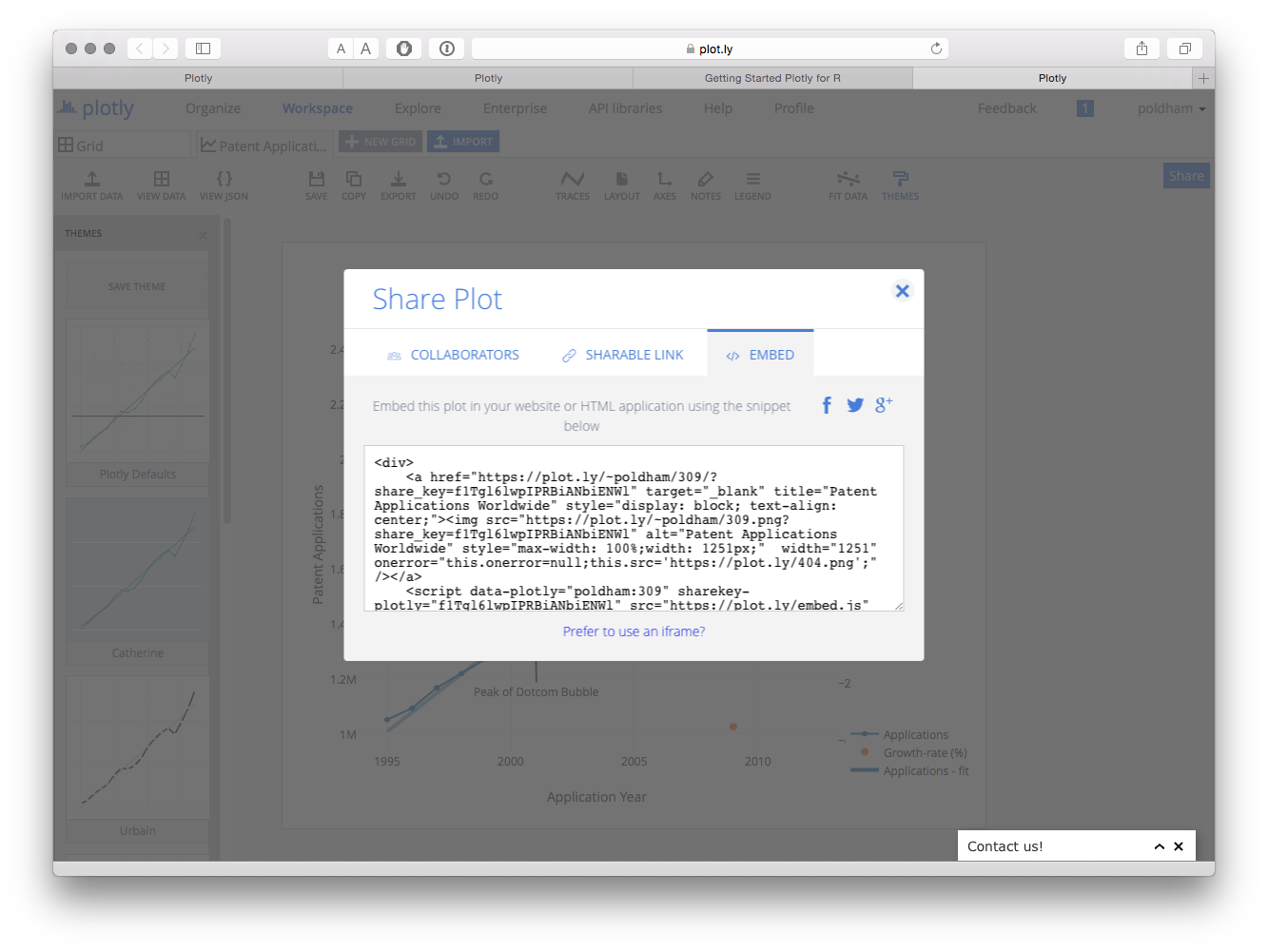1268x952 pixels.
Task: Close the Contact us widget
Action: 1179,846
